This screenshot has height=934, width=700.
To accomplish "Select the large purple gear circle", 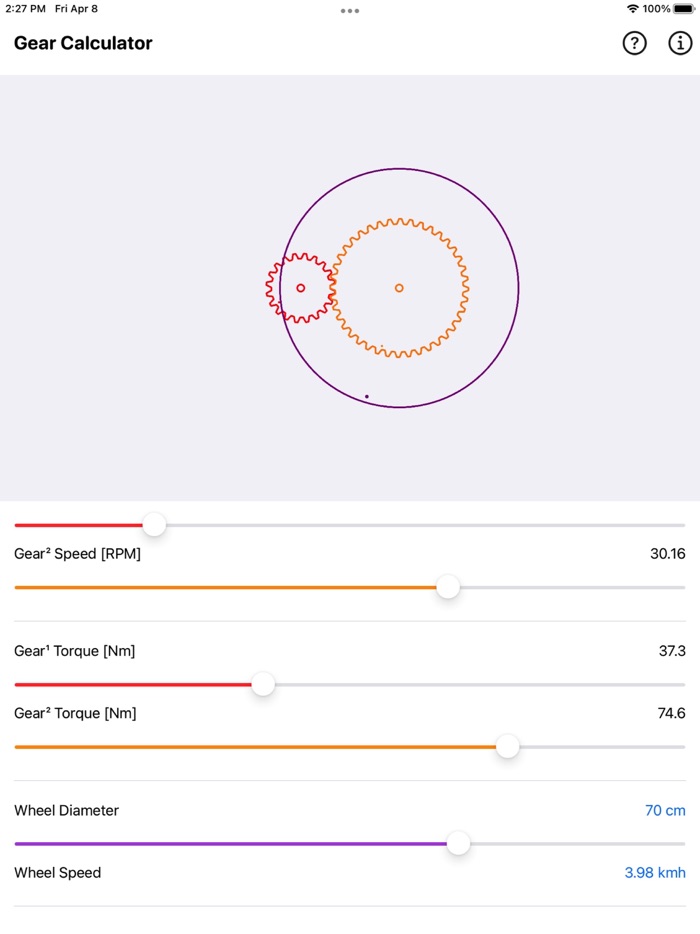I will 399,170.
